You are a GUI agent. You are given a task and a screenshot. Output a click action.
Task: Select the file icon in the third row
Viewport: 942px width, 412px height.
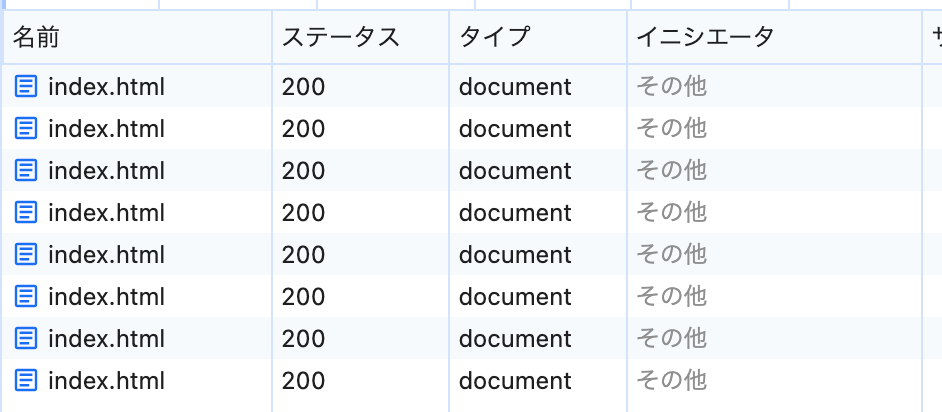tap(26, 171)
